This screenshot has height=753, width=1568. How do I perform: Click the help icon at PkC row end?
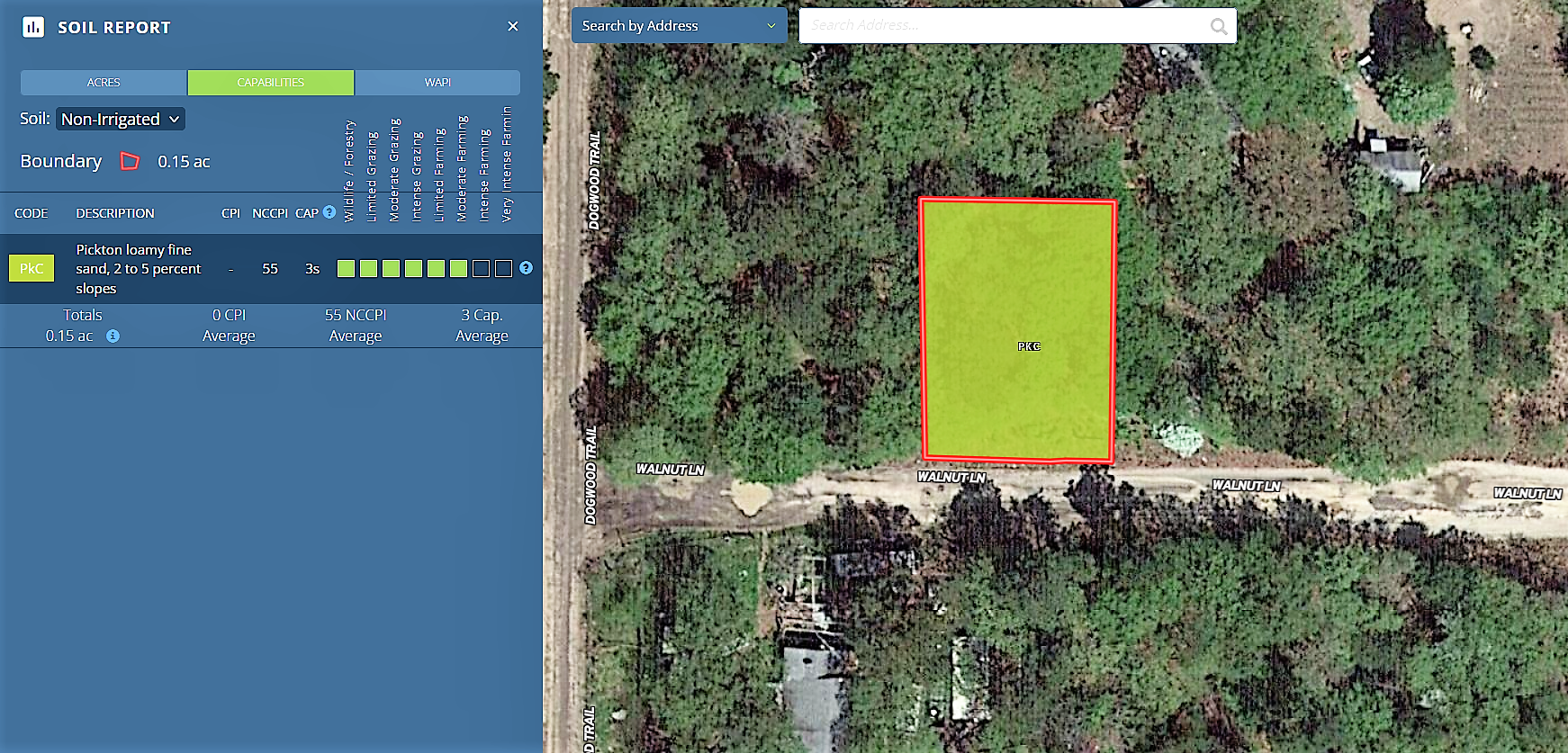(x=527, y=268)
